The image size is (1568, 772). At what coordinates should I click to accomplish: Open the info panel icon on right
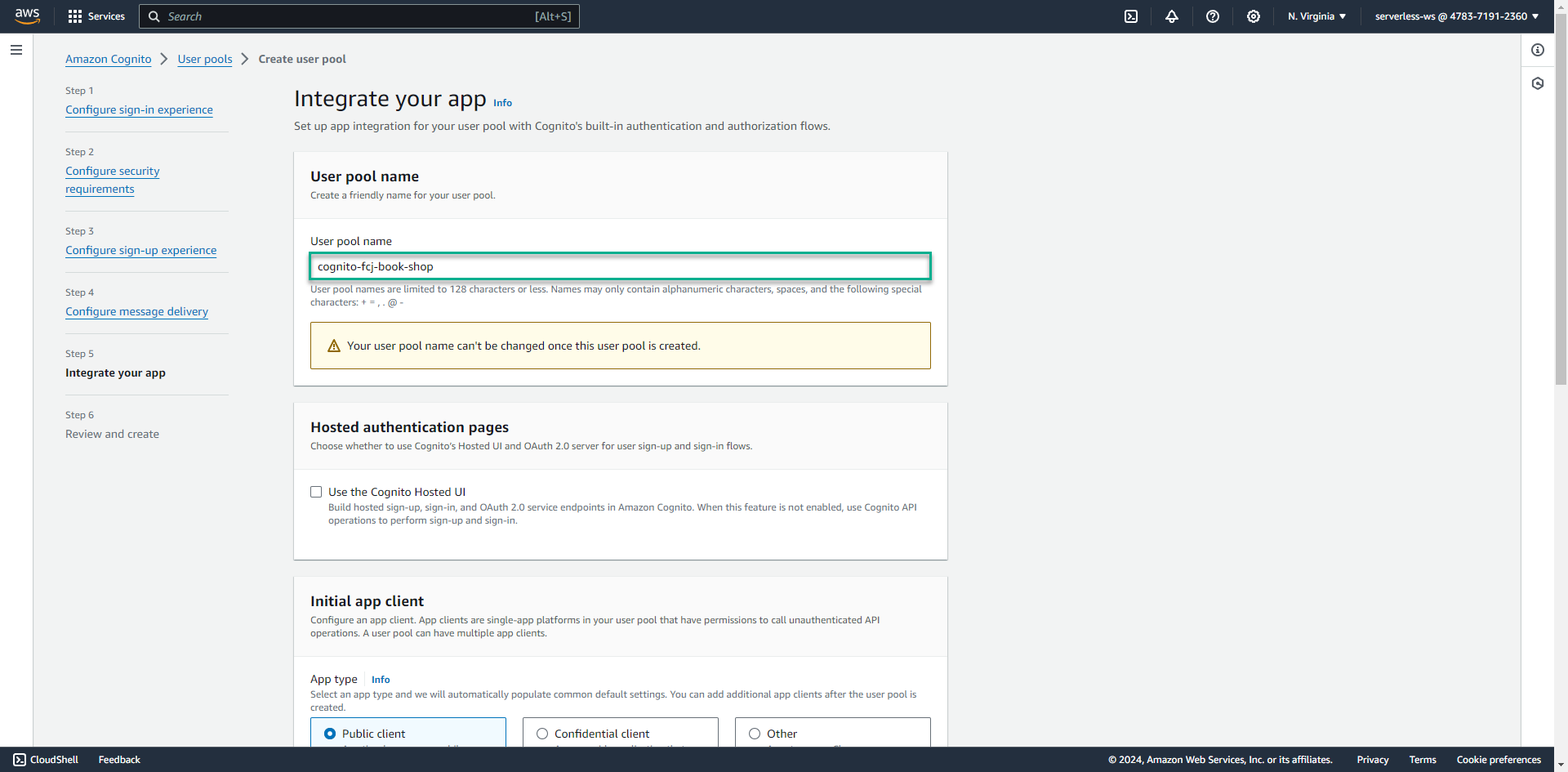point(1538,50)
